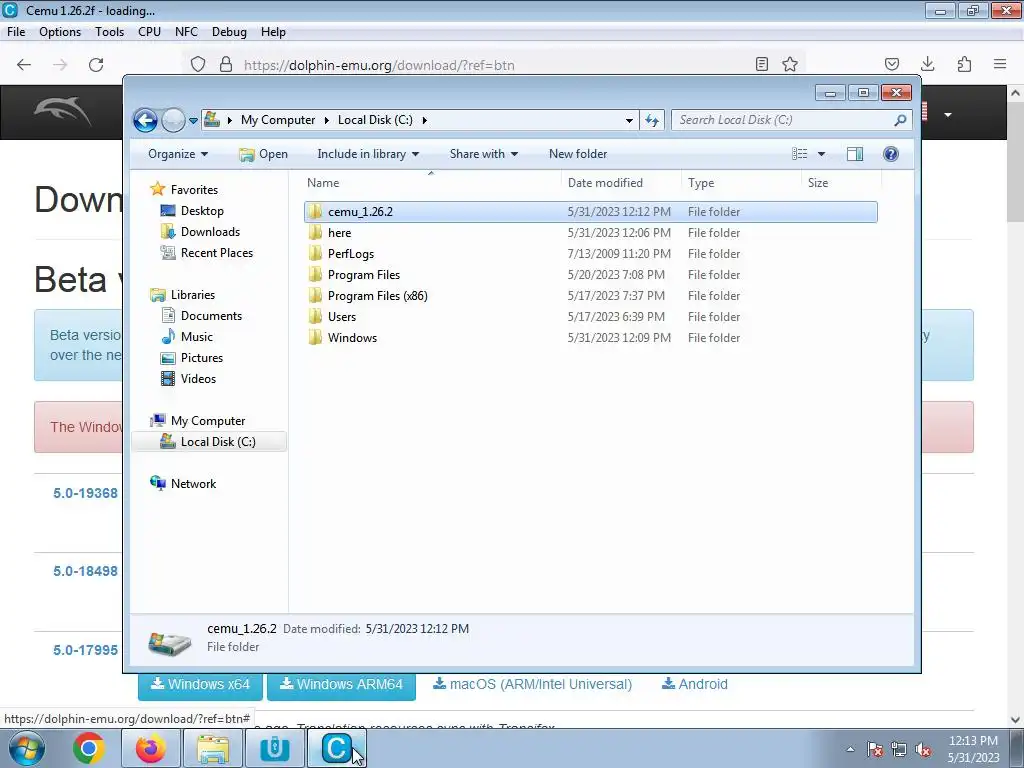Click the Explorer back button
Image resolution: width=1024 pixels, height=768 pixels.
(x=145, y=120)
